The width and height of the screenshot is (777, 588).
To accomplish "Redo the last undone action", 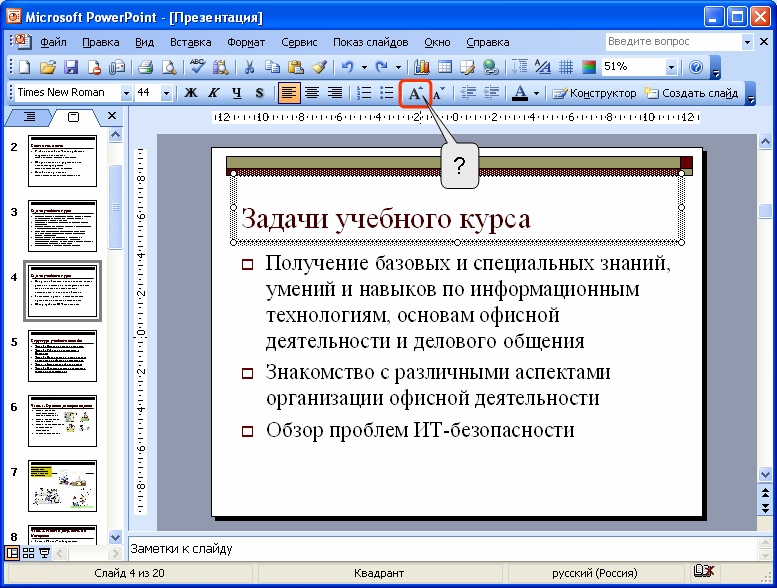I will pyautogui.click(x=381, y=66).
